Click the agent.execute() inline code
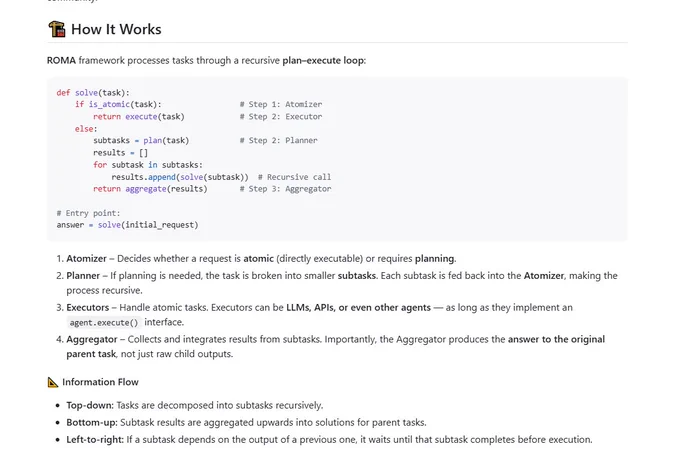This screenshot has height=455, width=680. click(x=104, y=322)
